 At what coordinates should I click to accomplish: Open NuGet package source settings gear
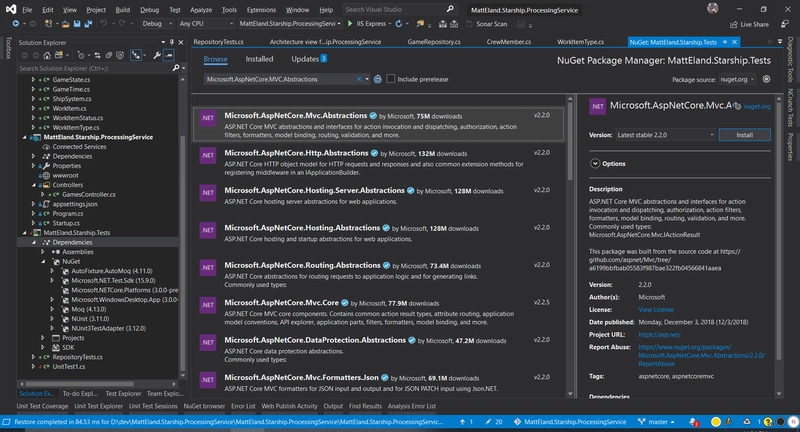click(766, 79)
